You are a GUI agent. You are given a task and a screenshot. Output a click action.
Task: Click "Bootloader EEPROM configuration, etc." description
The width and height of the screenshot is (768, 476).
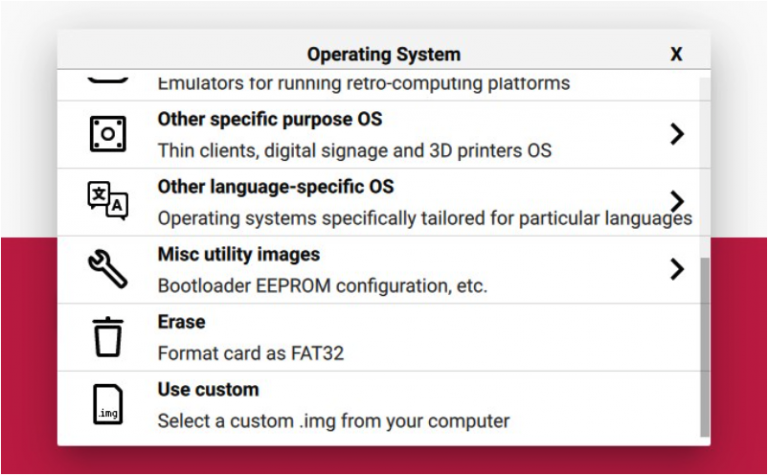coord(322,286)
